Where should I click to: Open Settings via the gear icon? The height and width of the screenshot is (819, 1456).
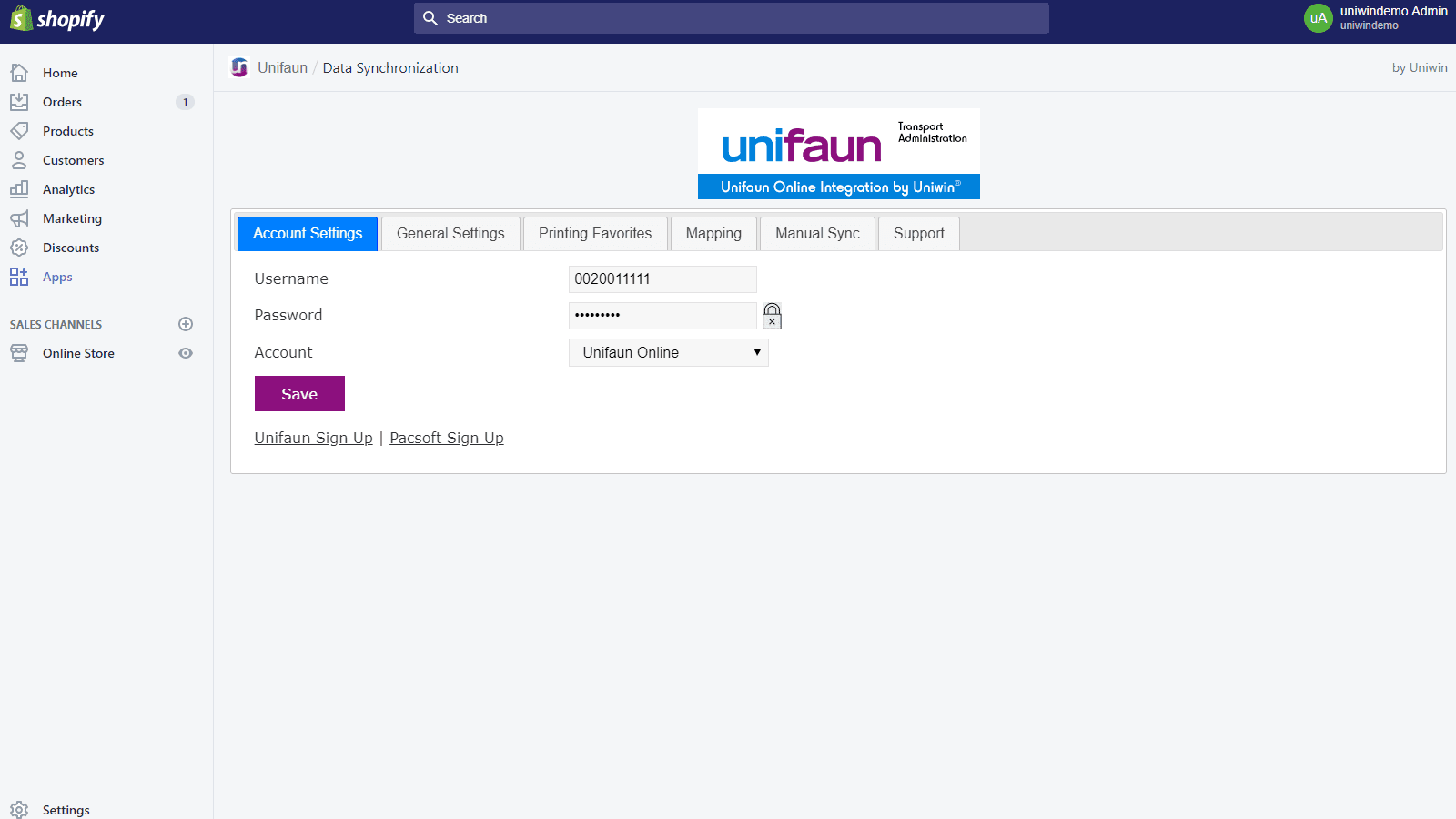tap(19, 809)
